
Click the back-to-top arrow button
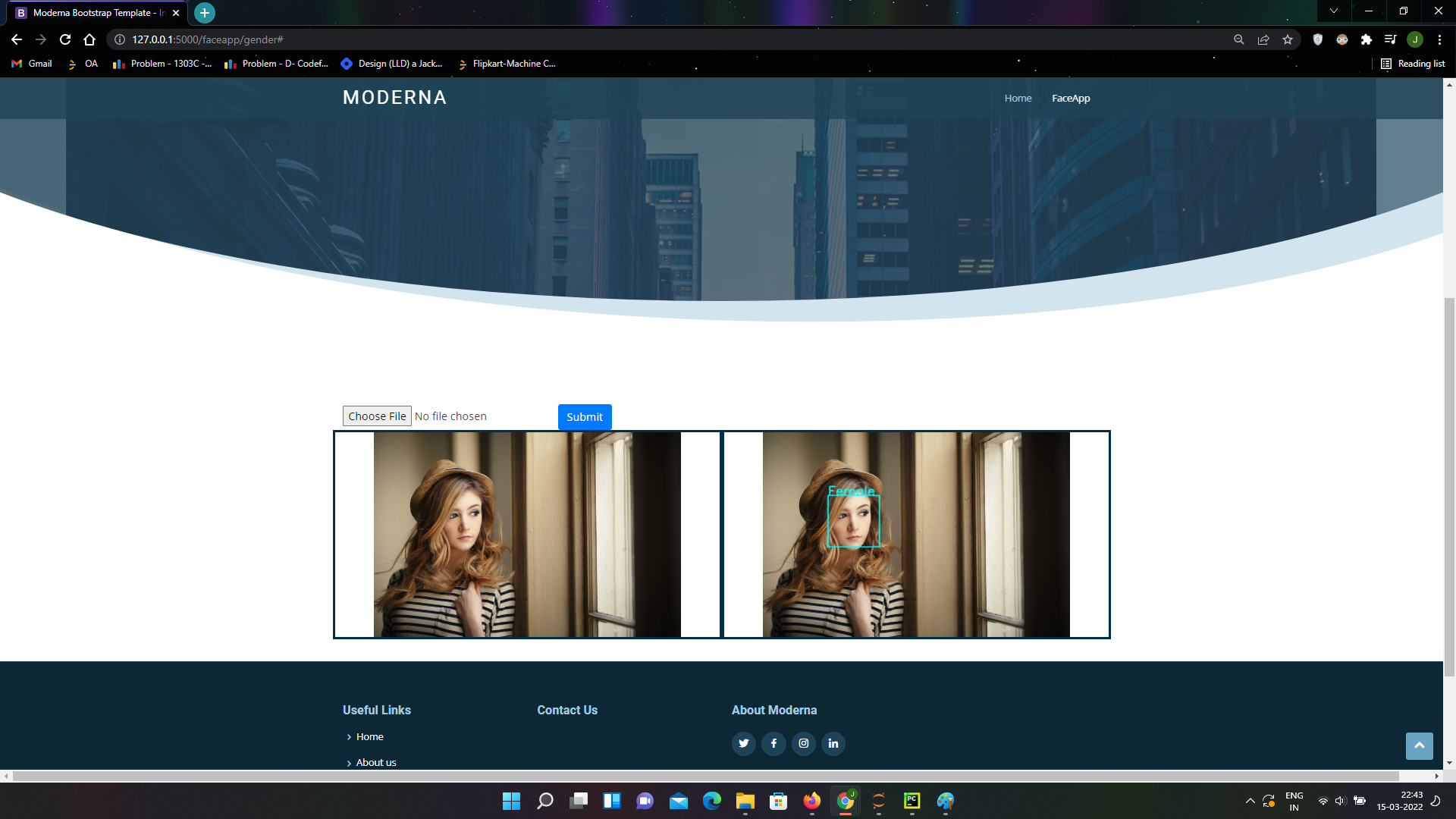pos(1419,746)
